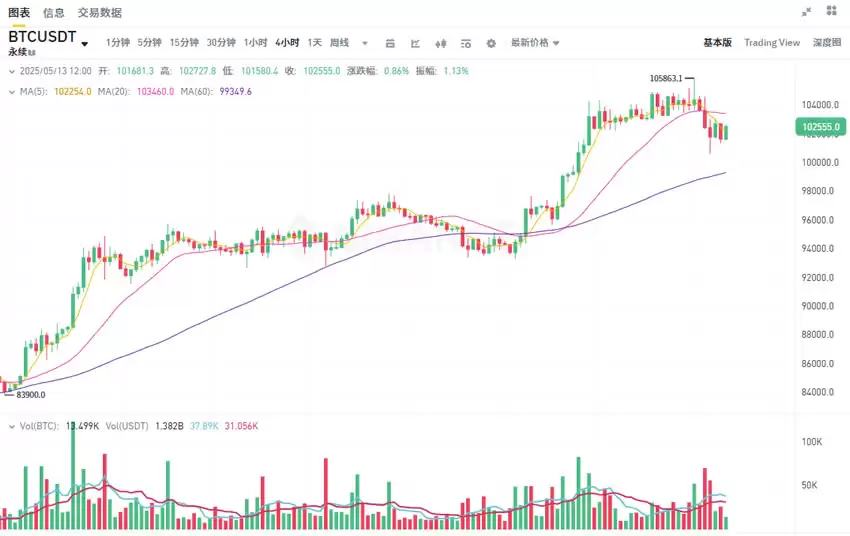The width and height of the screenshot is (850, 536).
Task: Open the chart settings gear icon
Action: point(491,43)
